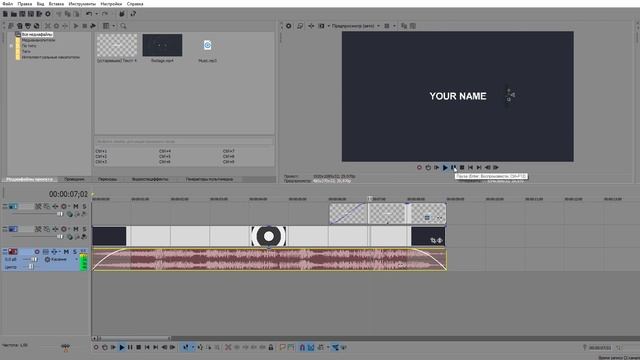Click the Redo arrow in main toolbar
This screenshot has height=360, width=640.
pos(105,14)
